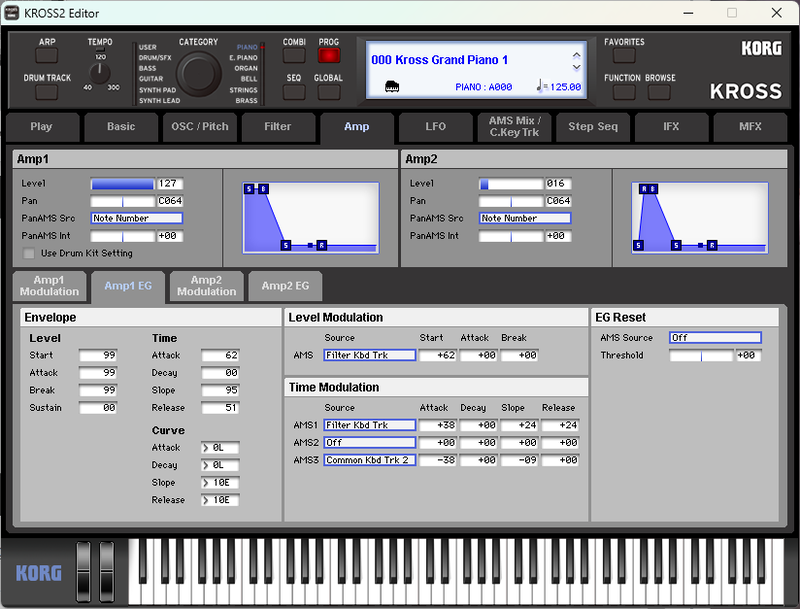
Task: Open the Curve Slope dropdown
Action: tap(220, 483)
